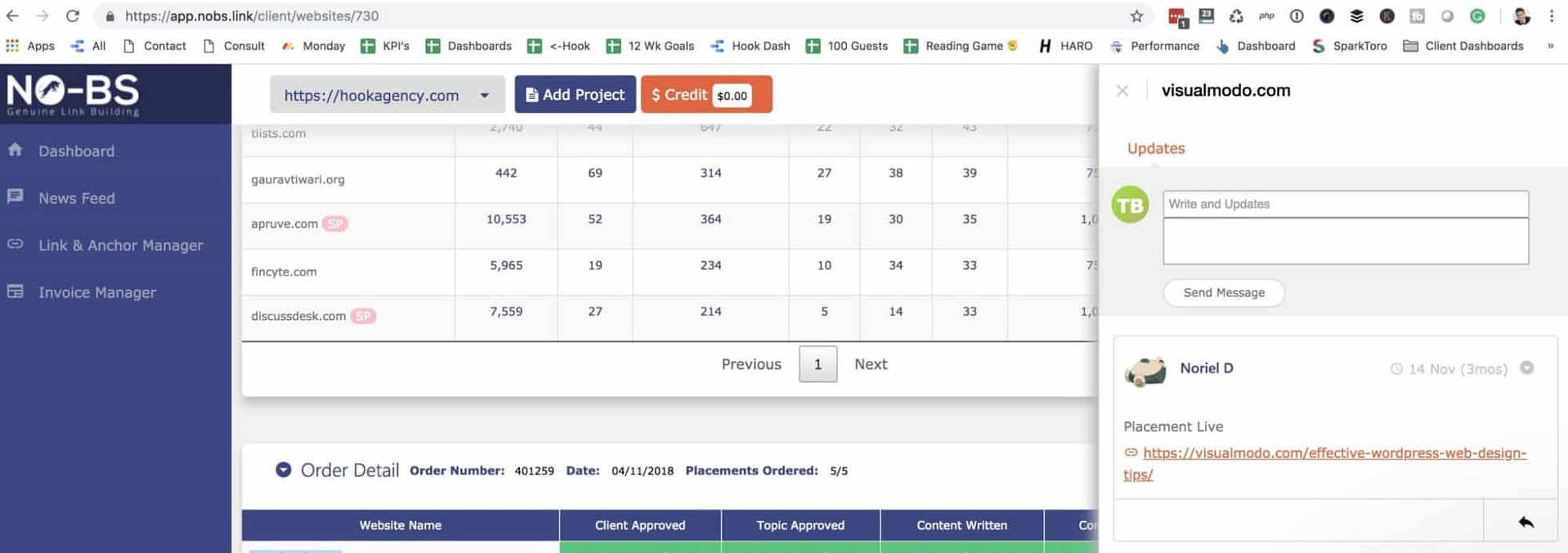
Task: Click the link chain sidebar icon
Action: coord(15,244)
